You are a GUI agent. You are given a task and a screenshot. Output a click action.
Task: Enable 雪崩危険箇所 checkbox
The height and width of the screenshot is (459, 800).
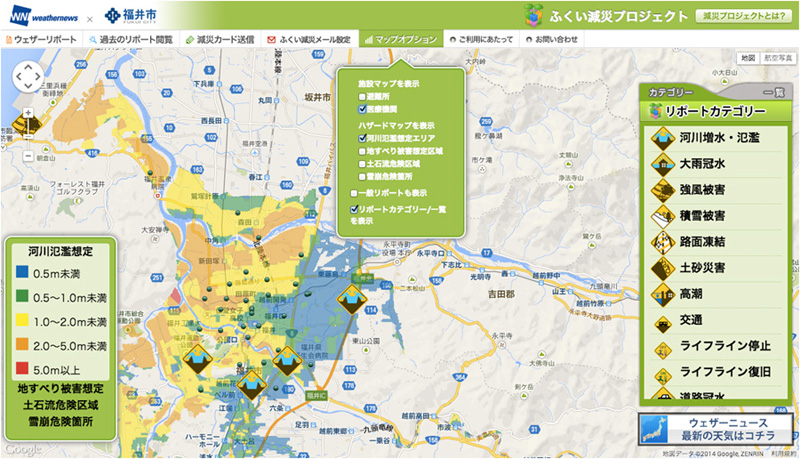(x=362, y=177)
